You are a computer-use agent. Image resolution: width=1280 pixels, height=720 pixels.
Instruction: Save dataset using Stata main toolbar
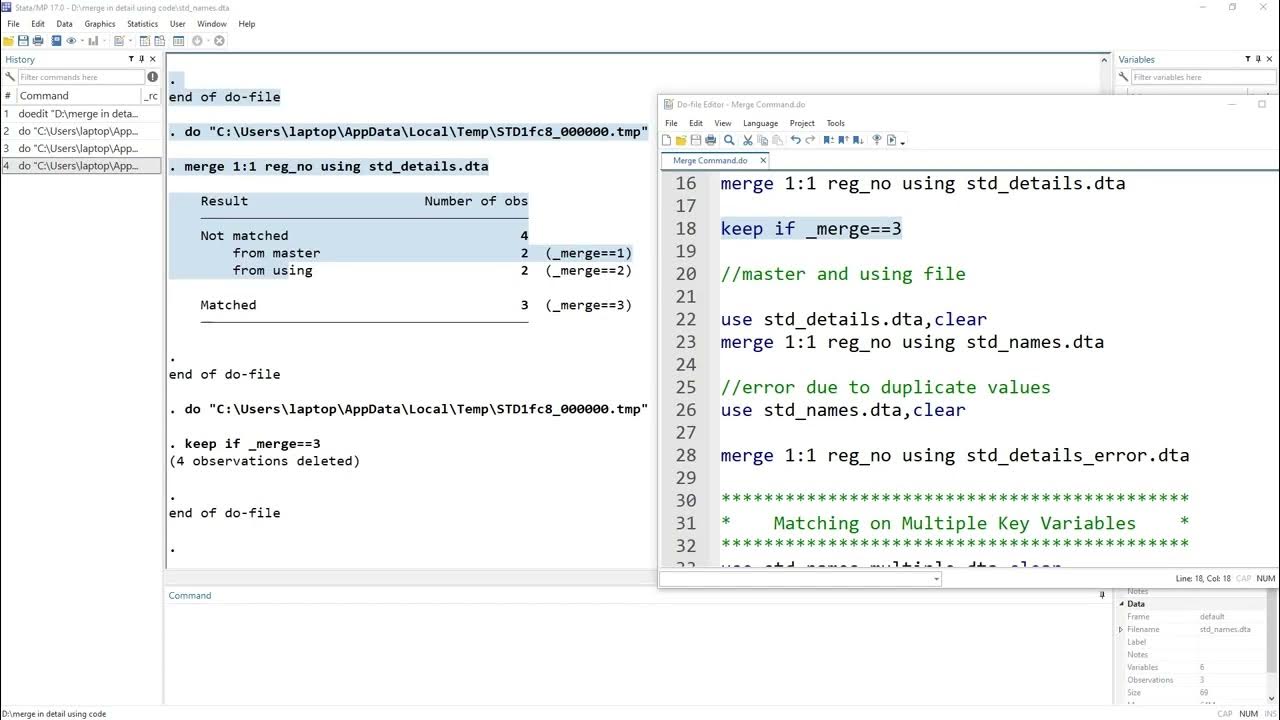point(23,41)
